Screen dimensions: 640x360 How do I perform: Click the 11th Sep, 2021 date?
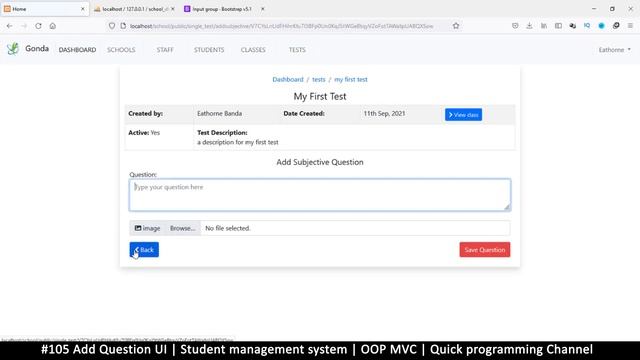coord(384,113)
